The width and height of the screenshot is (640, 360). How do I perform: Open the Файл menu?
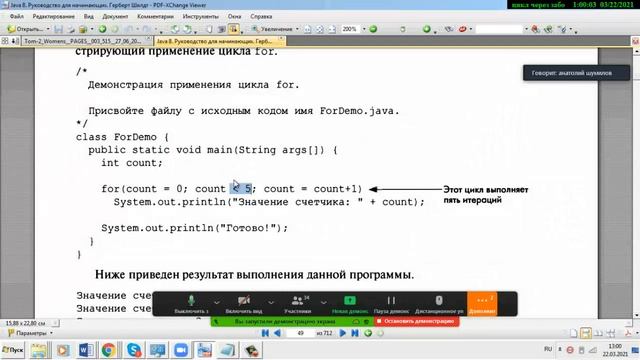click(x=17, y=16)
